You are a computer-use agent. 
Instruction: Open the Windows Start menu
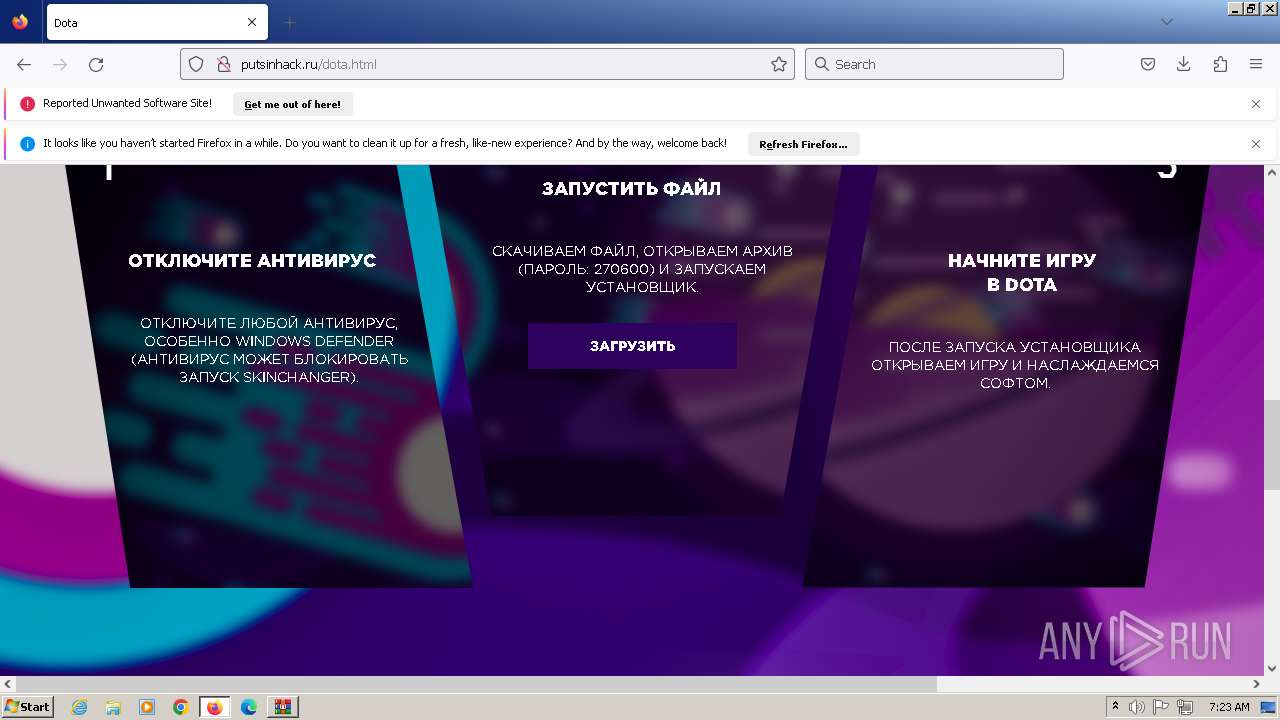(27, 707)
